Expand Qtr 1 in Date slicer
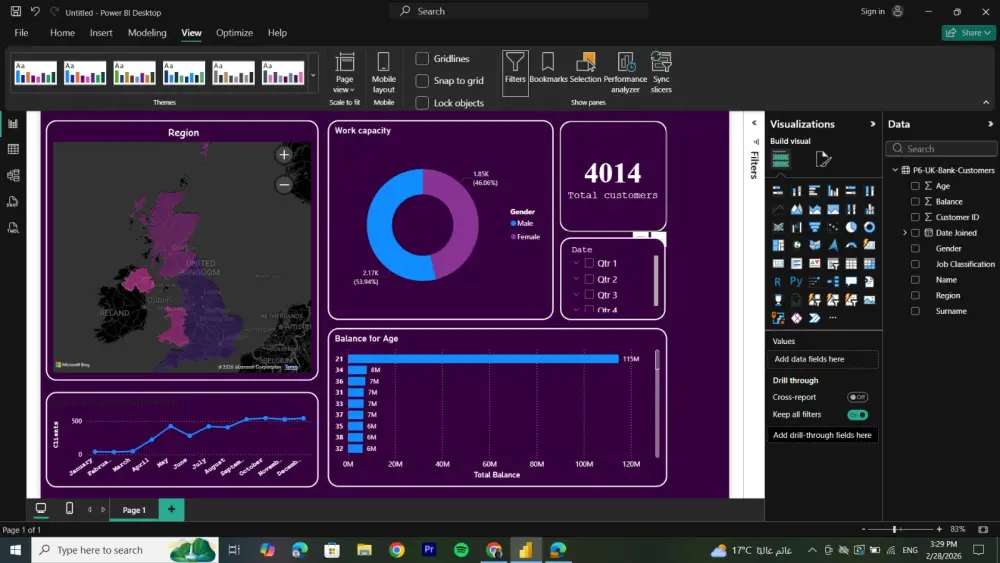Image resolution: width=1000 pixels, height=563 pixels. click(577, 263)
